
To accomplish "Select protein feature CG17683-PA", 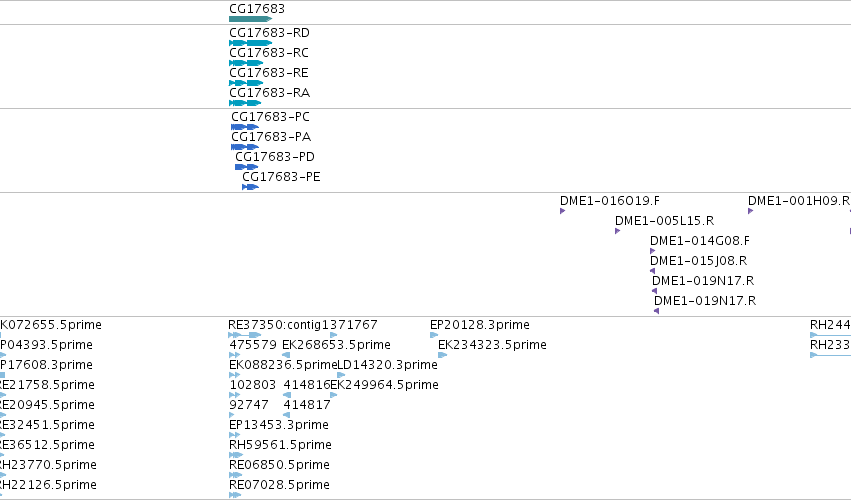I will pos(245,147).
